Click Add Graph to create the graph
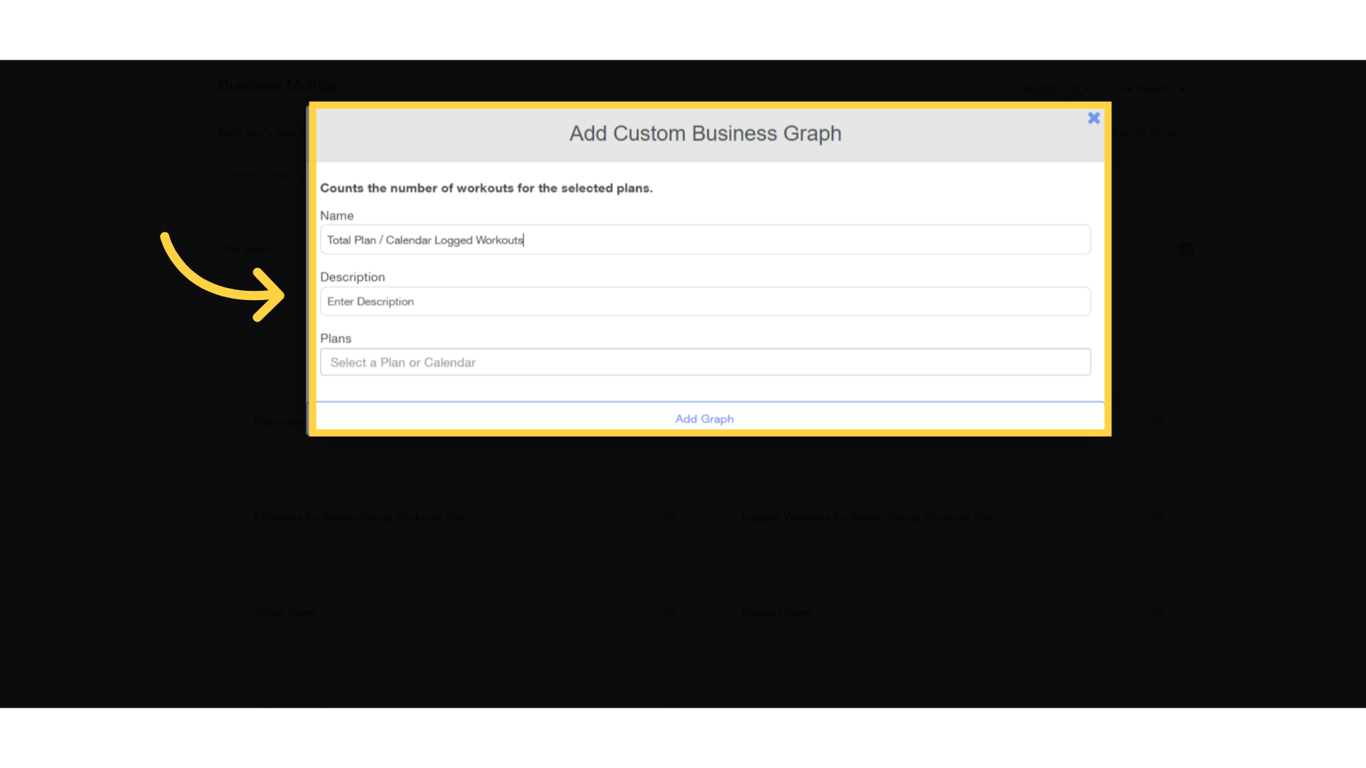Screen dimensions: 1366x768 [705, 418]
